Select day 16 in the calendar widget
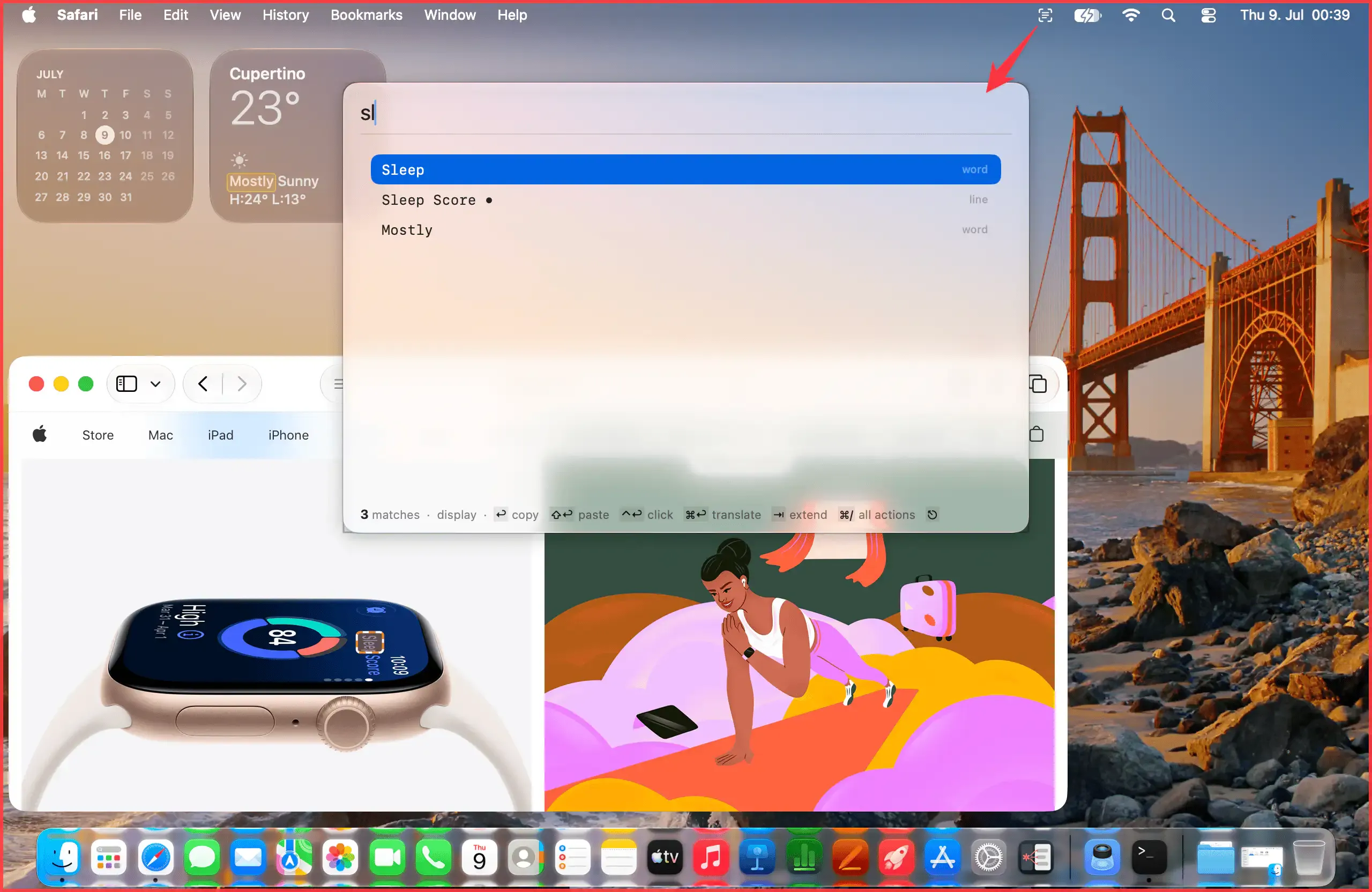The image size is (1372, 892). 105,155
